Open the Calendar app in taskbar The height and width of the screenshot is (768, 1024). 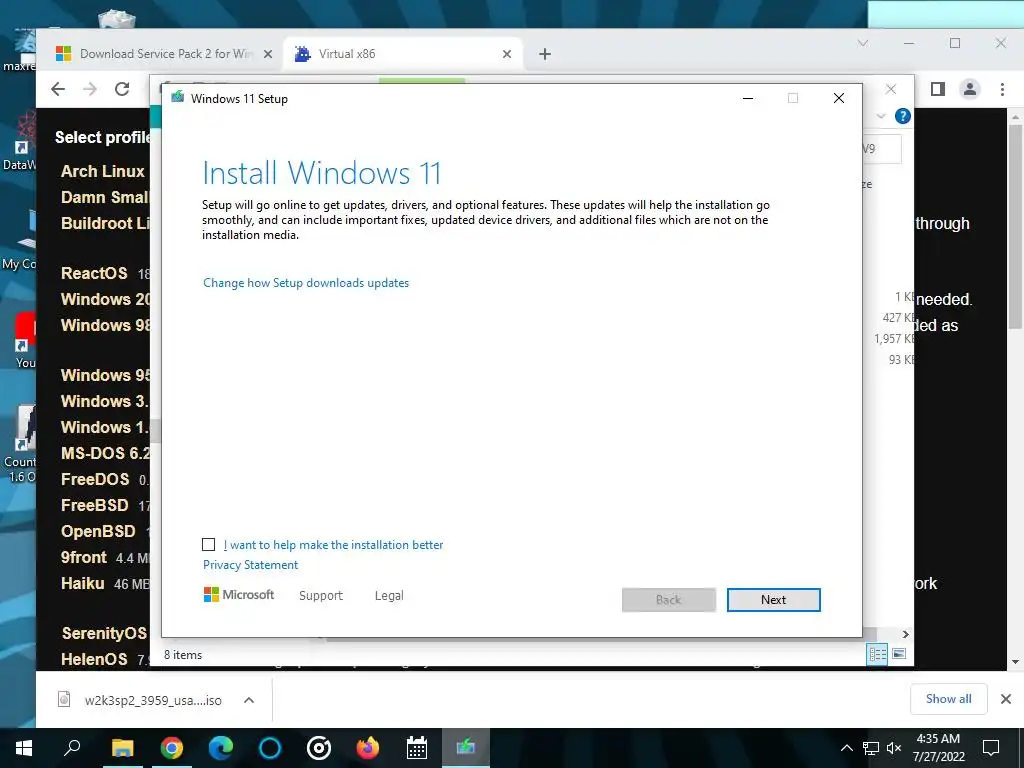point(417,748)
